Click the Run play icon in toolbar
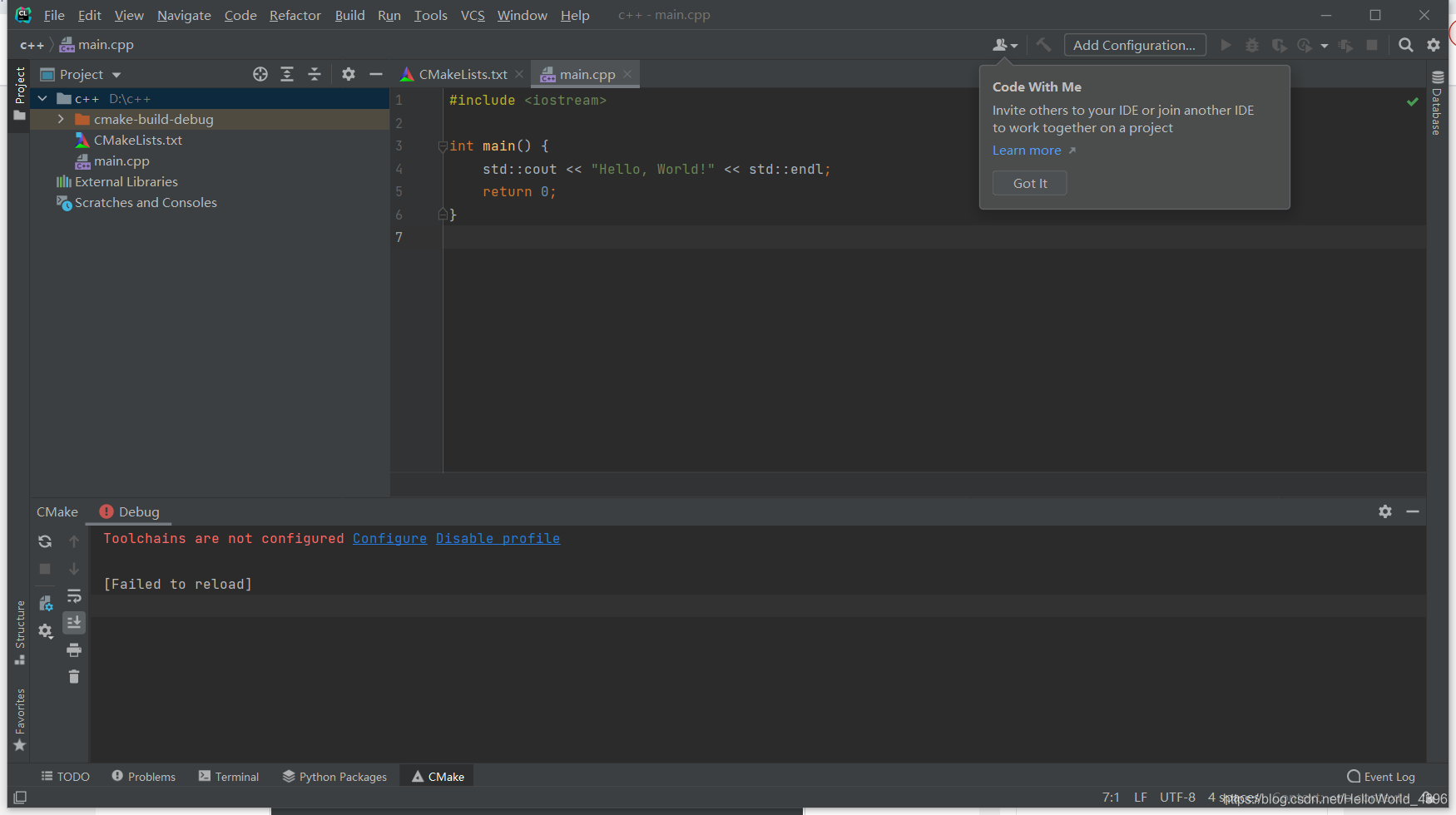Image resolution: width=1456 pixels, height=815 pixels. pyautogui.click(x=1226, y=45)
